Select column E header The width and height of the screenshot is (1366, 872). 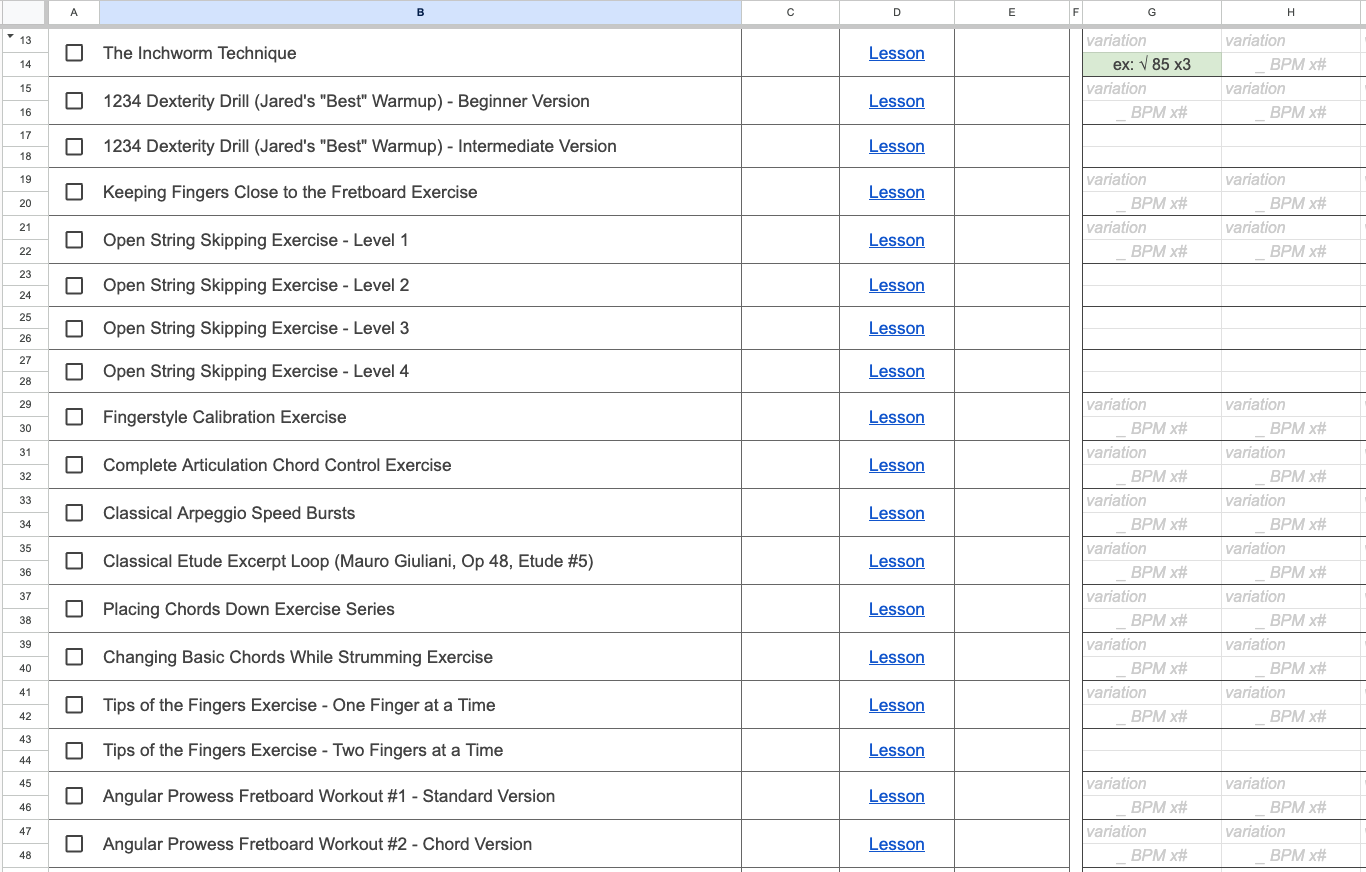pyautogui.click(x=1012, y=12)
